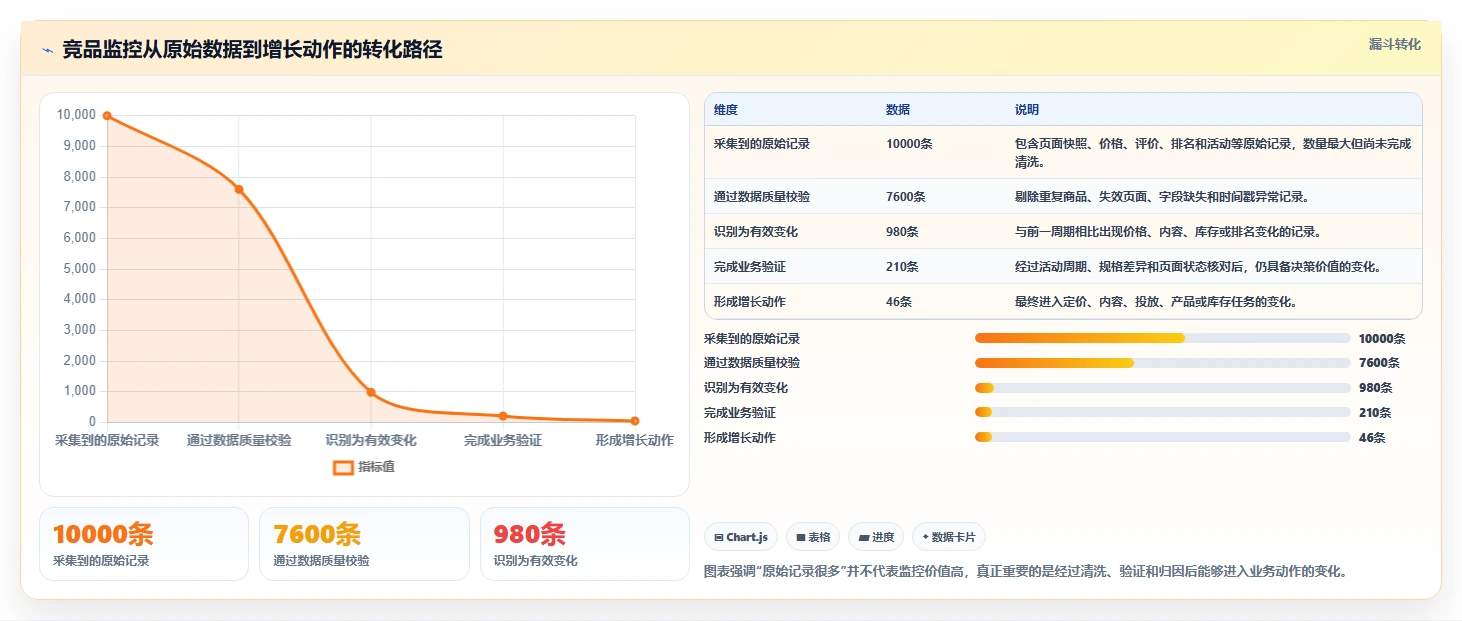Click the 完成业务验证 cell in the table
Screen dimensions: 1462x621
(750, 267)
